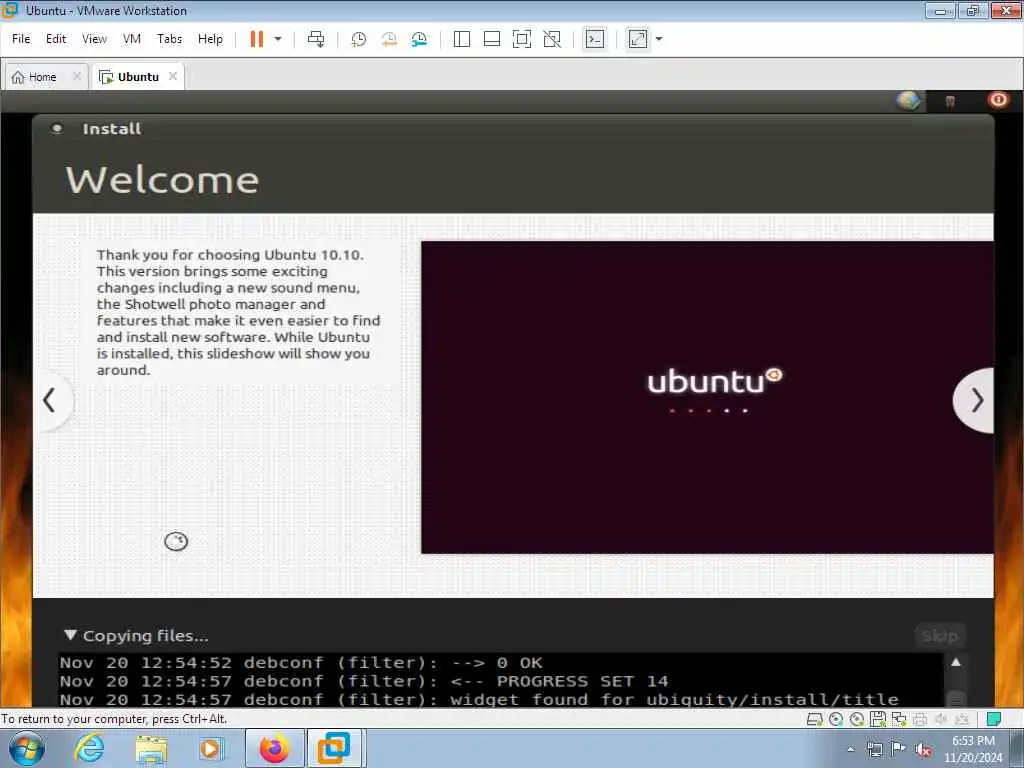Collapse the Copying files details triangle

70,635
